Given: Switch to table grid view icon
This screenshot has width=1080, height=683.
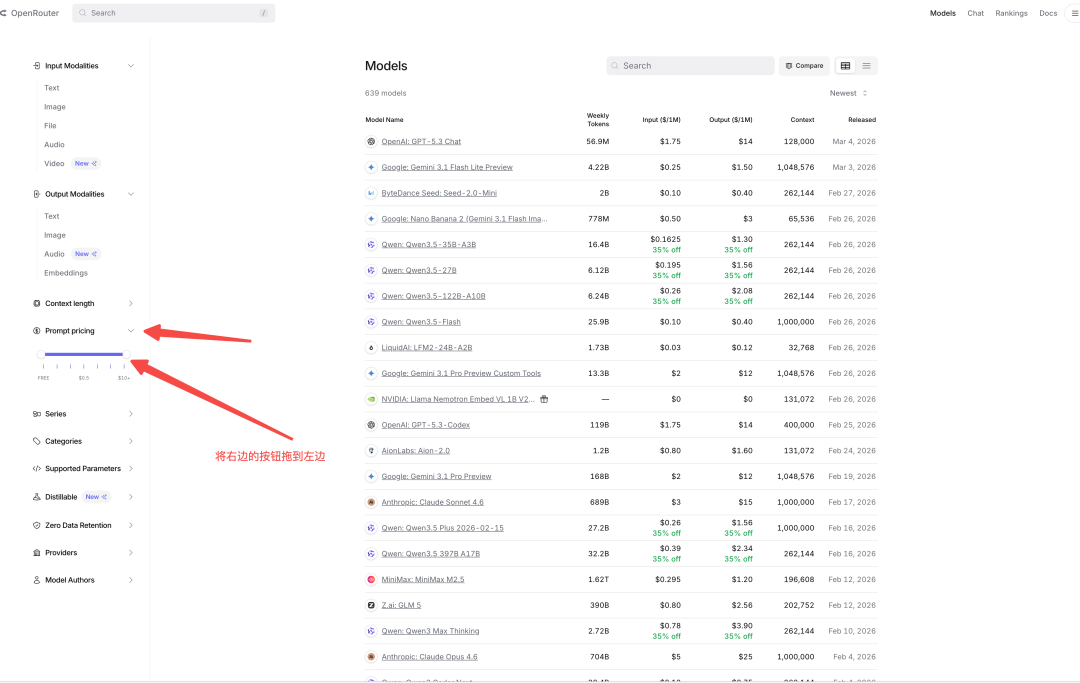Looking at the screenshot, I should [x=845, y=66].
